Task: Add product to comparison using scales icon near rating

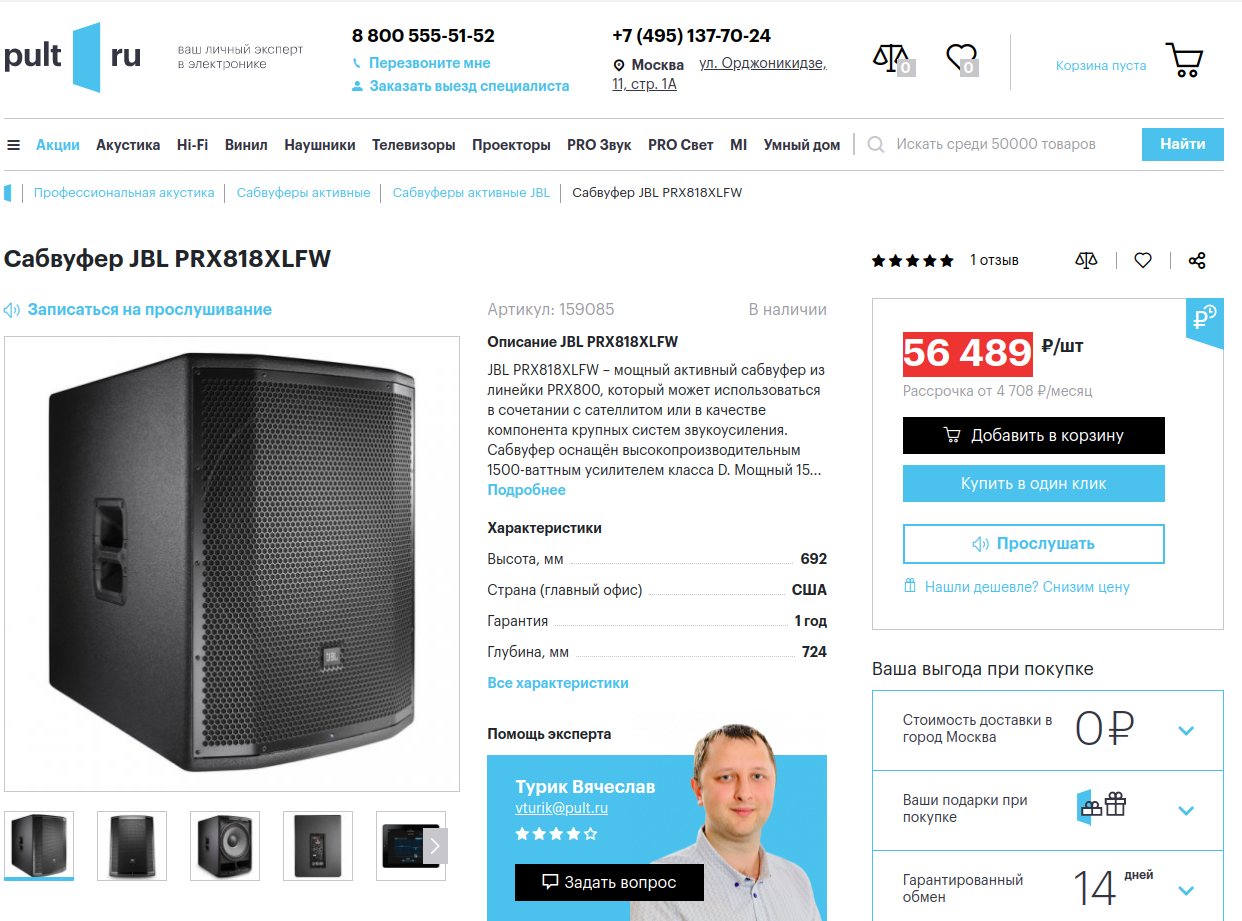Action: [1086, 260]
